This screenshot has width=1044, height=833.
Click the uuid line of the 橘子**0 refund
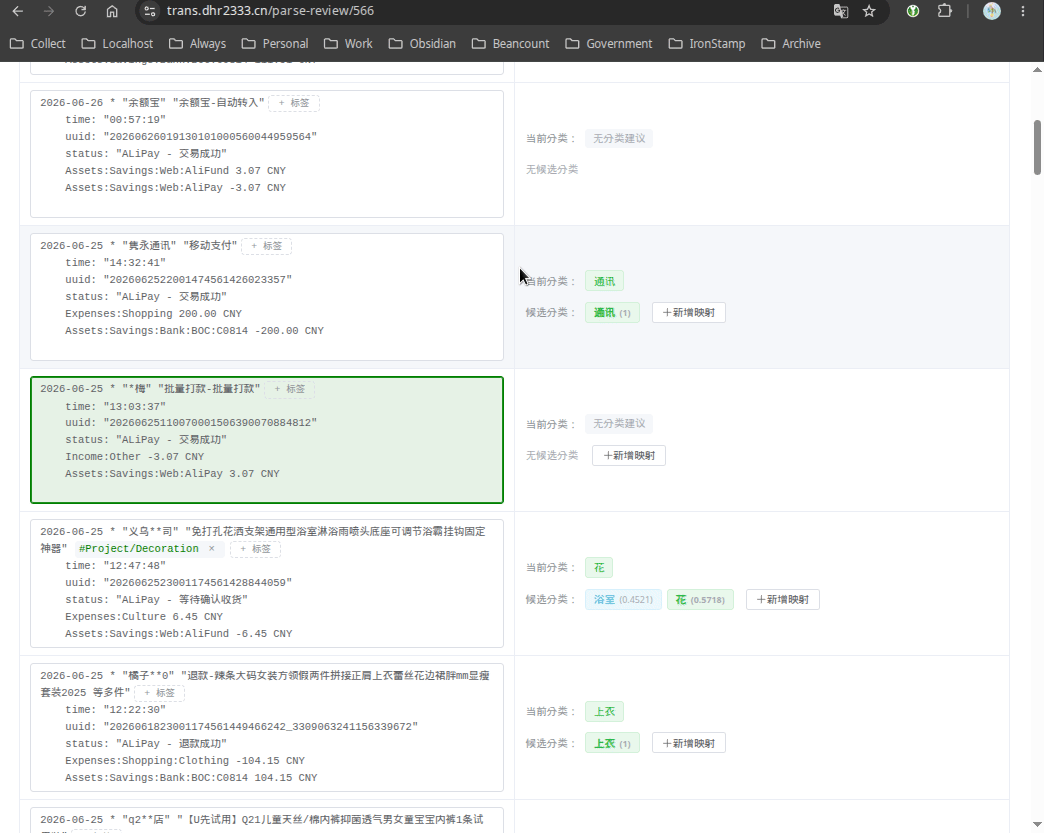pyautogui.click(x=241, y=726)
